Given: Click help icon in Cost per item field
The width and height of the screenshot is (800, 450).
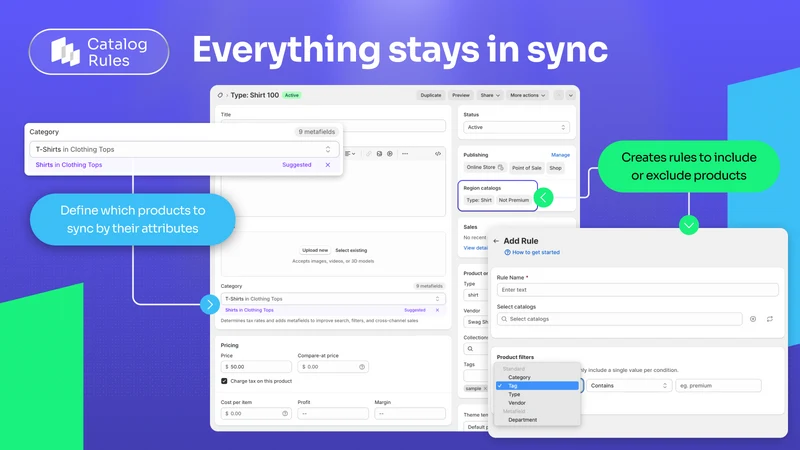Looking at the screenshot, I should pyautogui.click(x=285, y=414).
